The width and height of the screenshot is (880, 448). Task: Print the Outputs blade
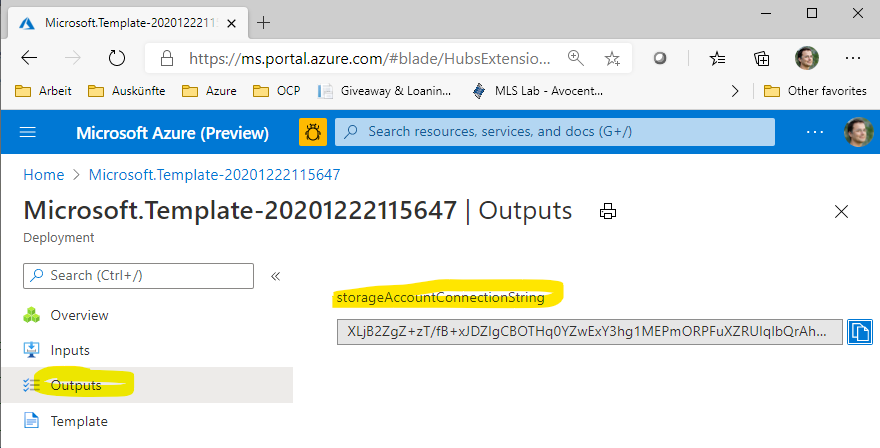click(608, 212)
